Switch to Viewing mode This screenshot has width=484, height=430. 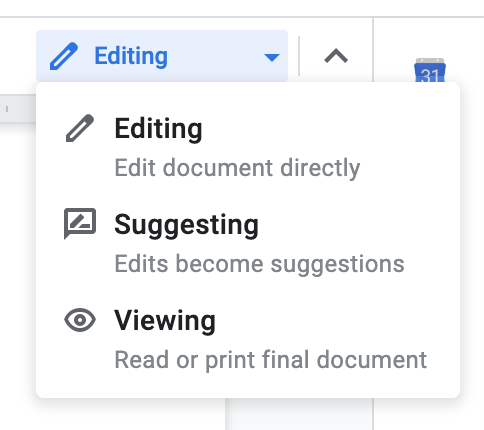pos(248,339)
